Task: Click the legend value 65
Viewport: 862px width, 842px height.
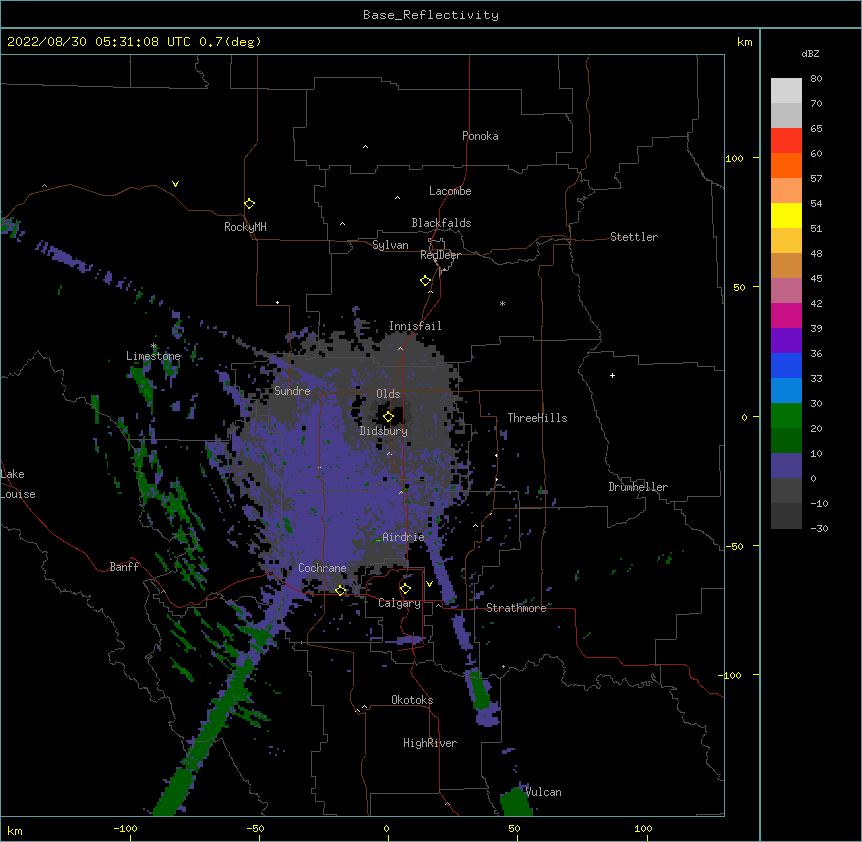Action: (x=816, y=128)
